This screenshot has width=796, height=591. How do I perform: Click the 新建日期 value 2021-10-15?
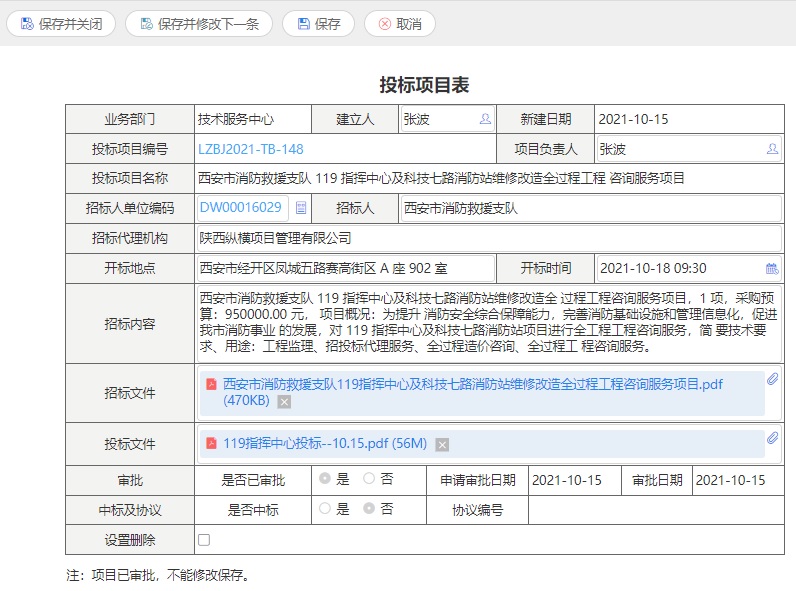(634, 119)
